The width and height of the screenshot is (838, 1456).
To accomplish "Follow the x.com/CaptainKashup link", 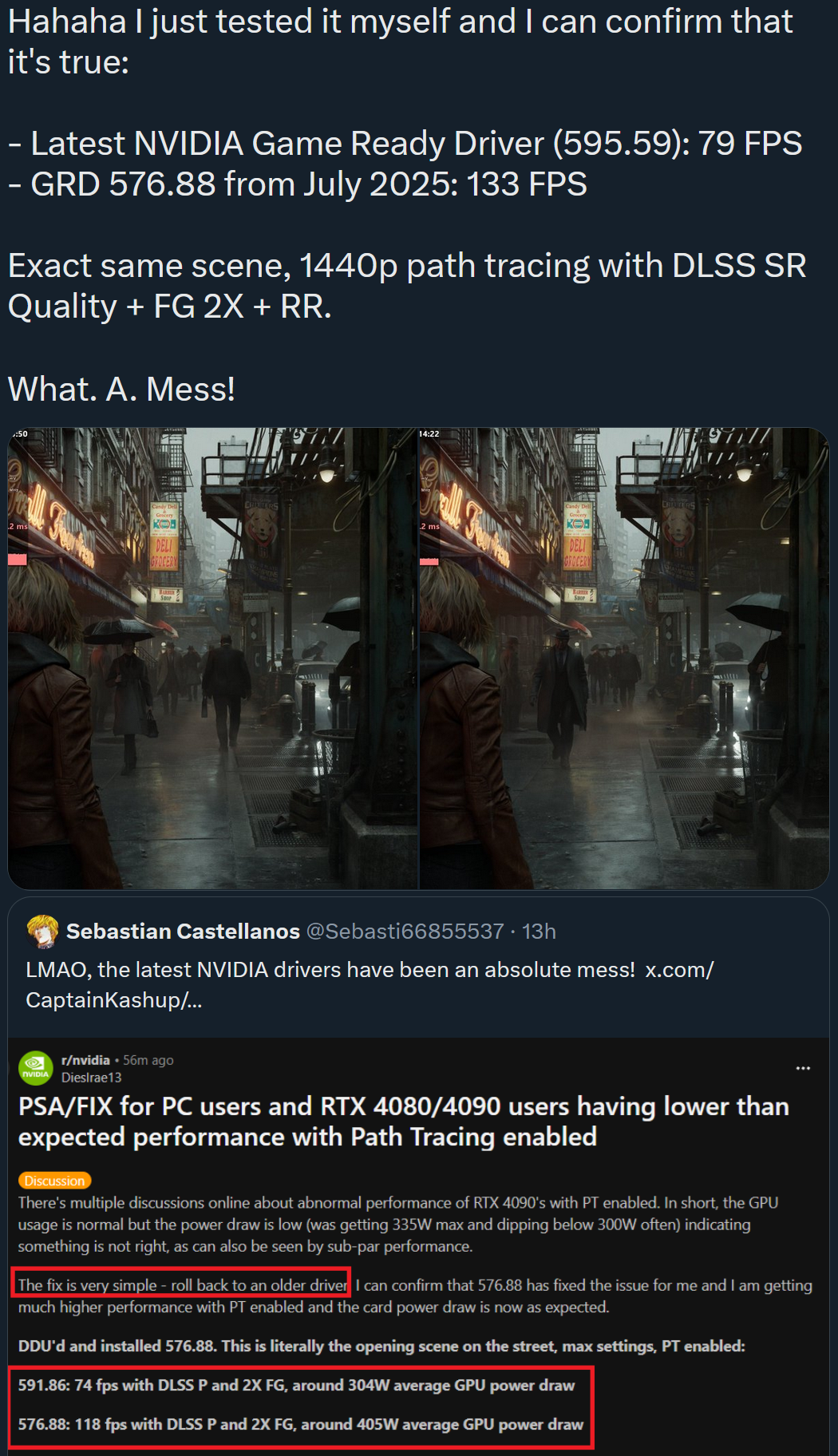I will coord(370,984).
